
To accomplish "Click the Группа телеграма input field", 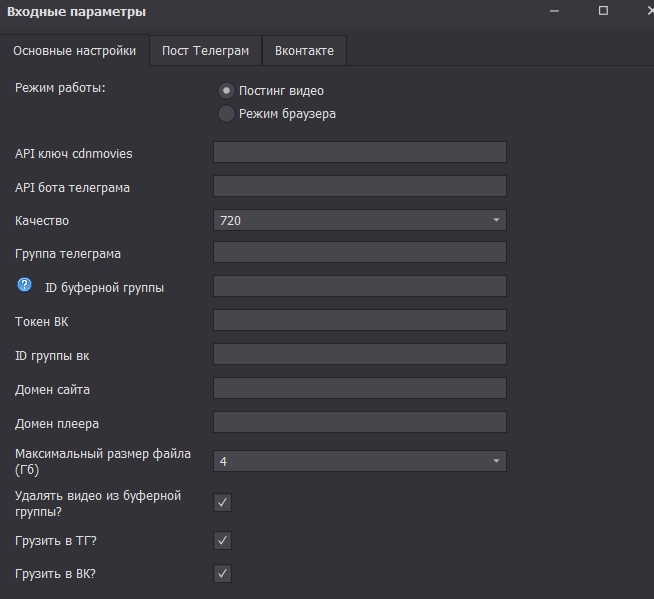I will 359,252.
